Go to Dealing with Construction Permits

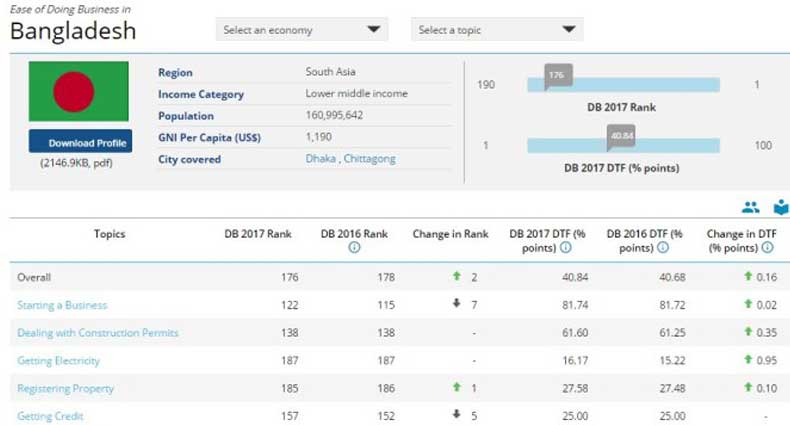coord(98,333)
